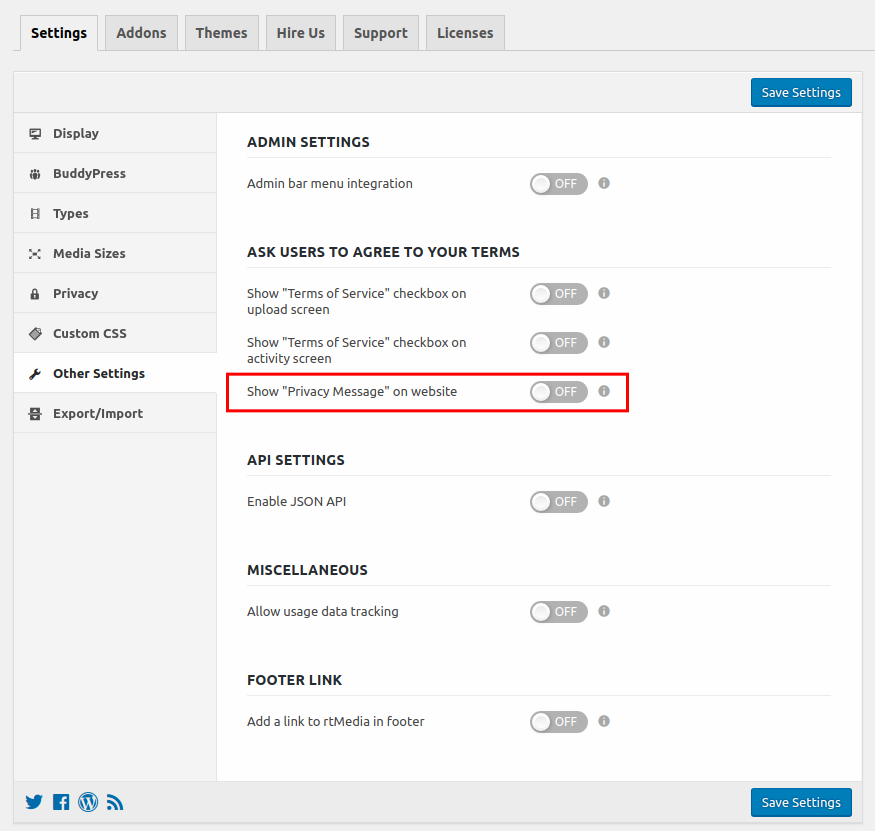Image resolution: width=875 pixels, height=831 pixels.
Task: Open Privacy settings via the lock icon
Action: [36, 292]
